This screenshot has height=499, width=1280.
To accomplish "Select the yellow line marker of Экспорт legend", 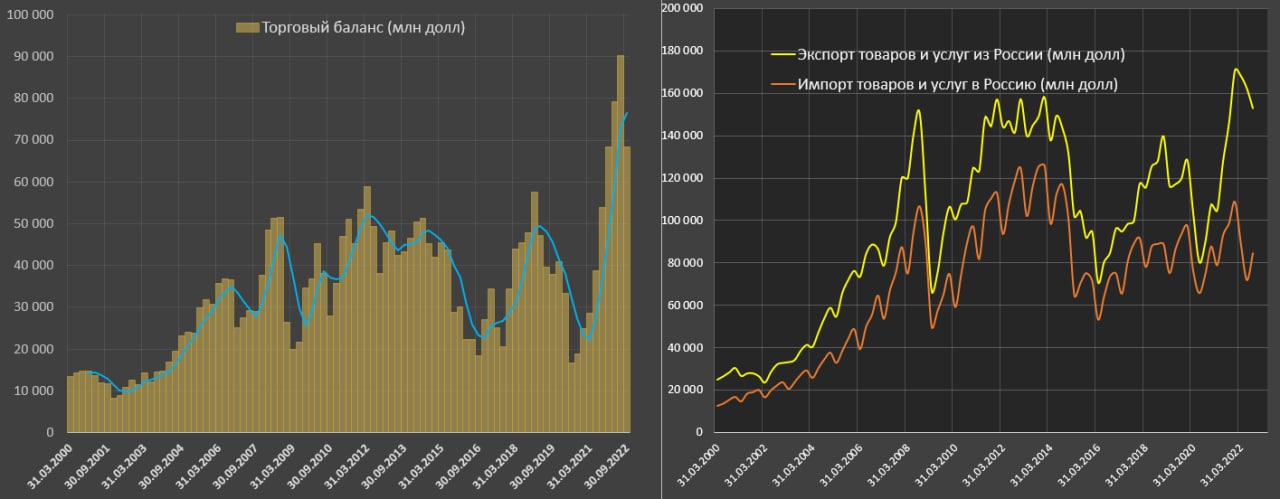I will (782, 54).
